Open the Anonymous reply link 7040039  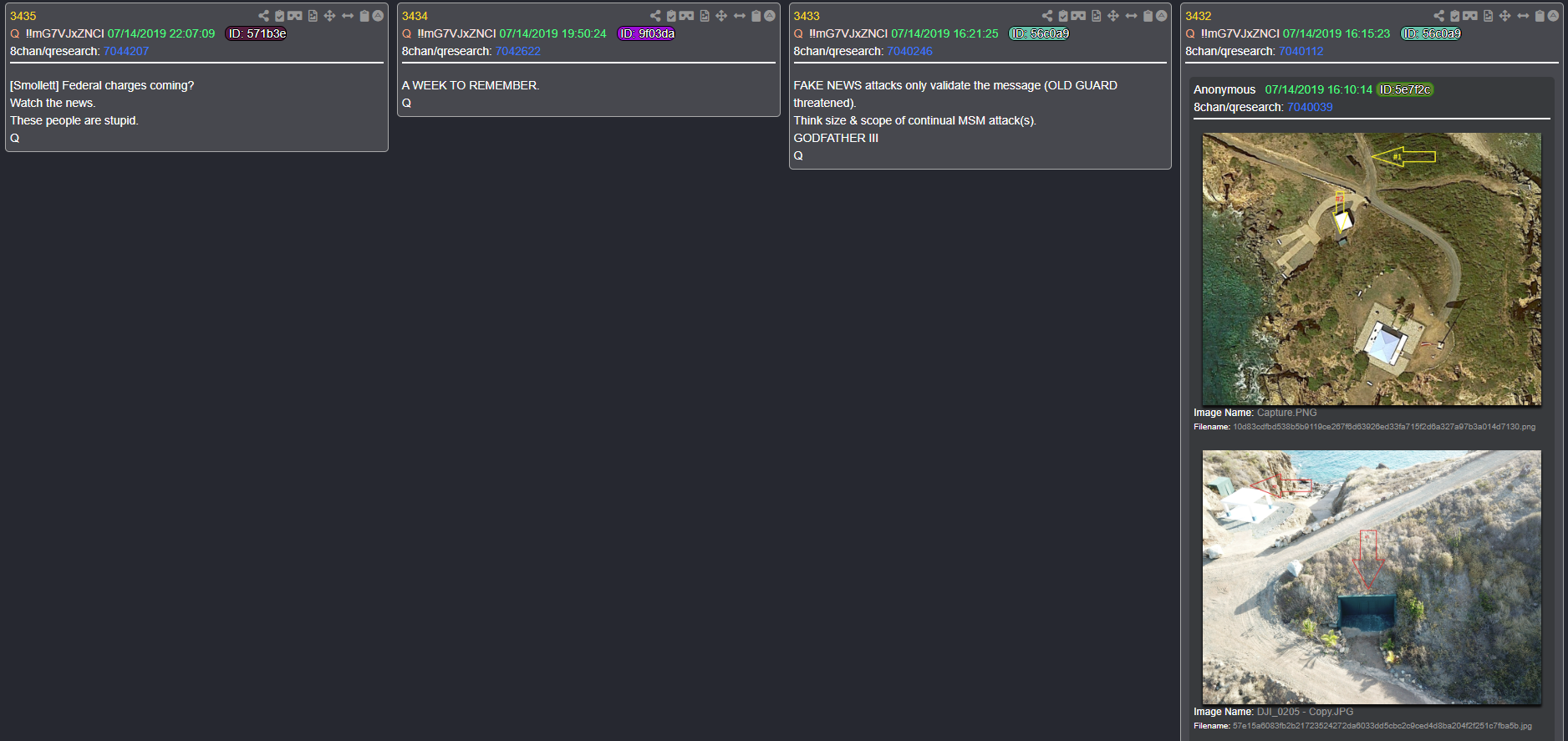[x=1310, y=107]
